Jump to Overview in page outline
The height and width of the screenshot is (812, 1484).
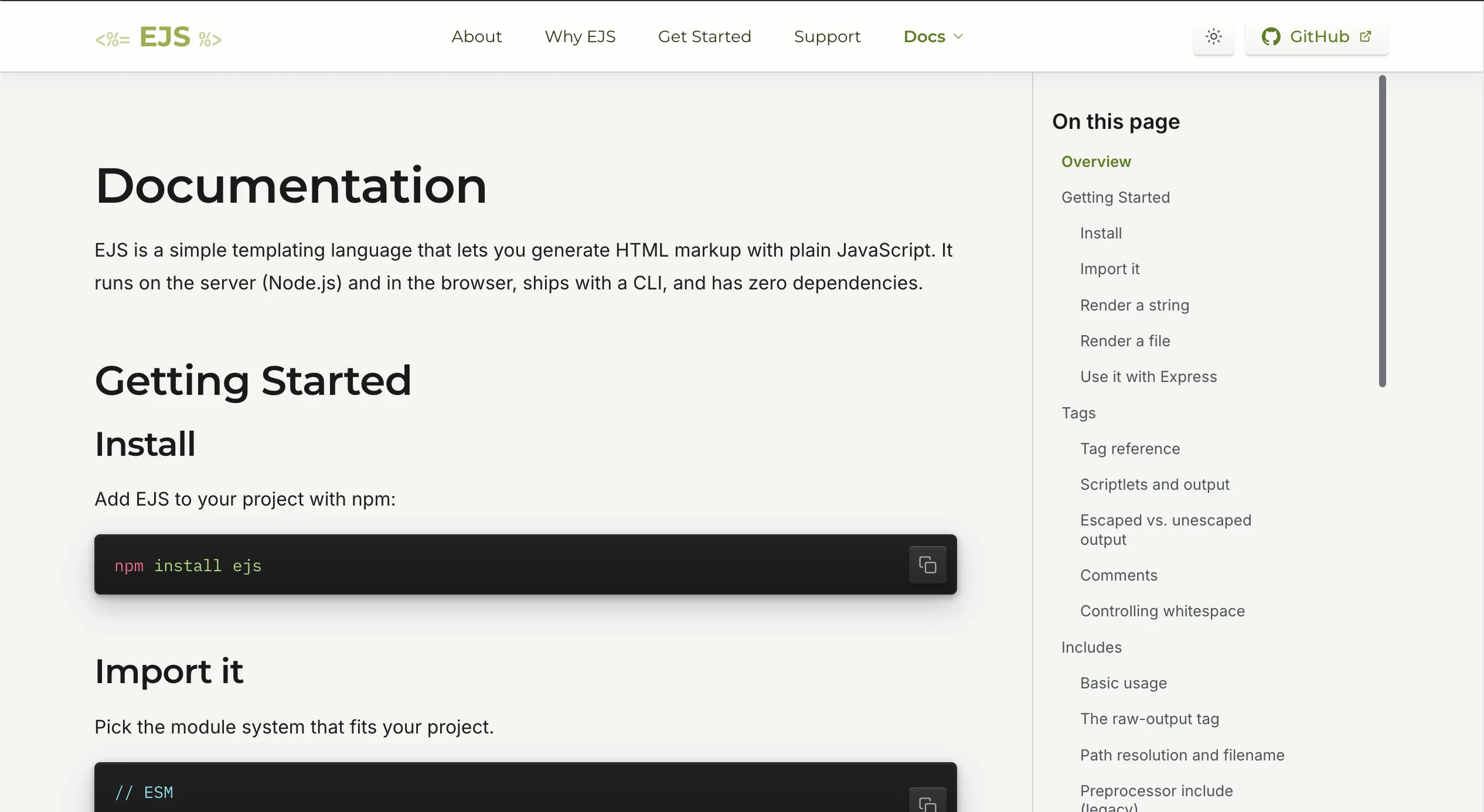[x=1096, y=162]
